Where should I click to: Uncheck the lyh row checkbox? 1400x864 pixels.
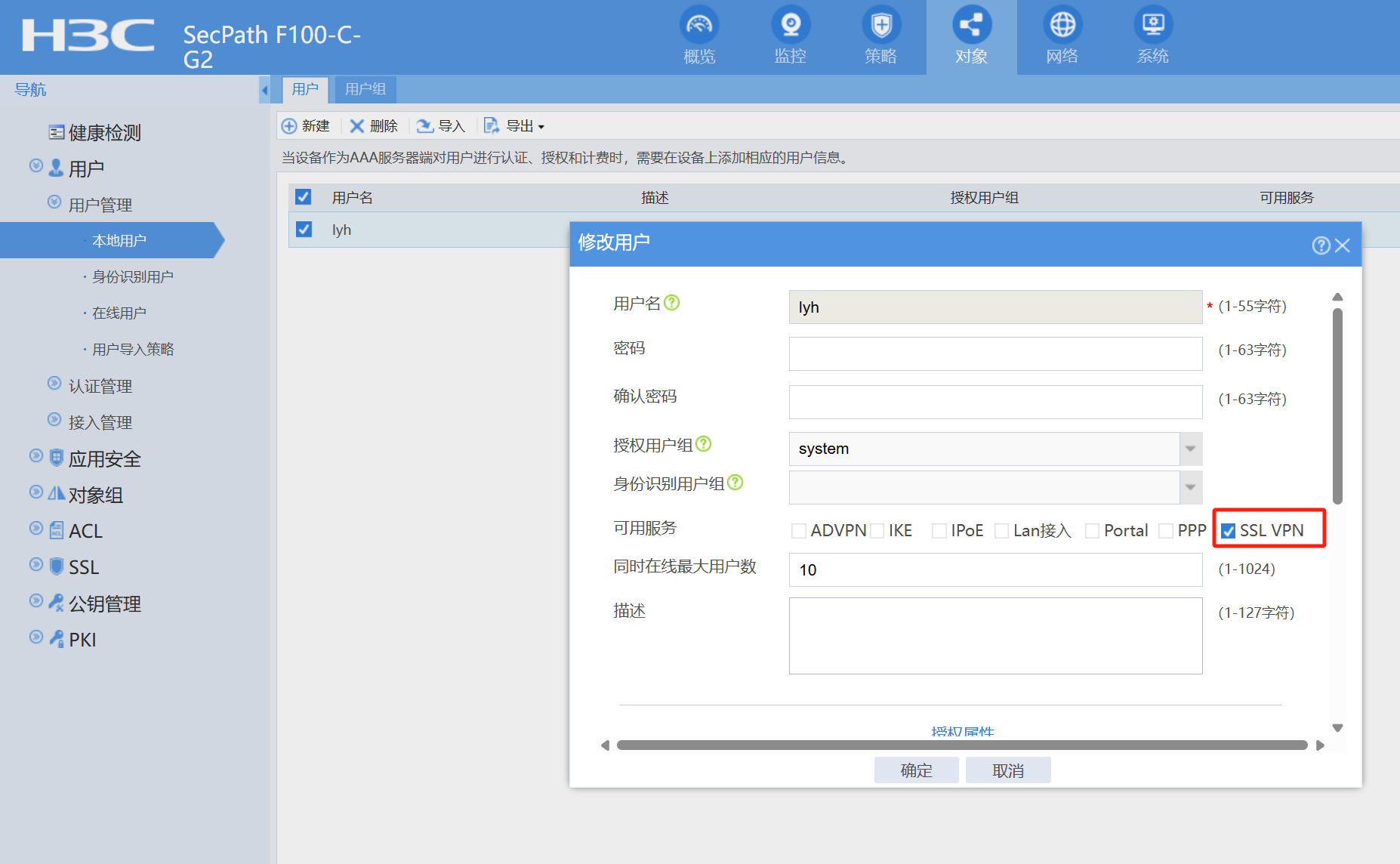304,229
